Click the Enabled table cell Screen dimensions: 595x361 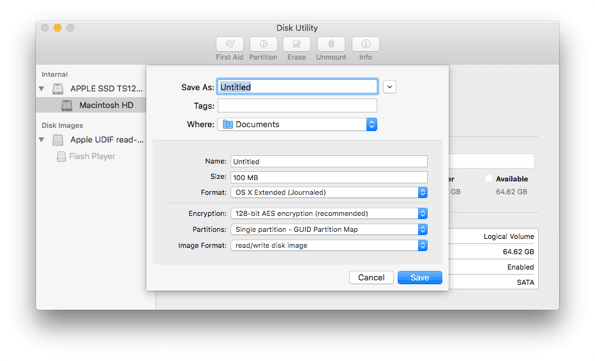pos(520,267)
